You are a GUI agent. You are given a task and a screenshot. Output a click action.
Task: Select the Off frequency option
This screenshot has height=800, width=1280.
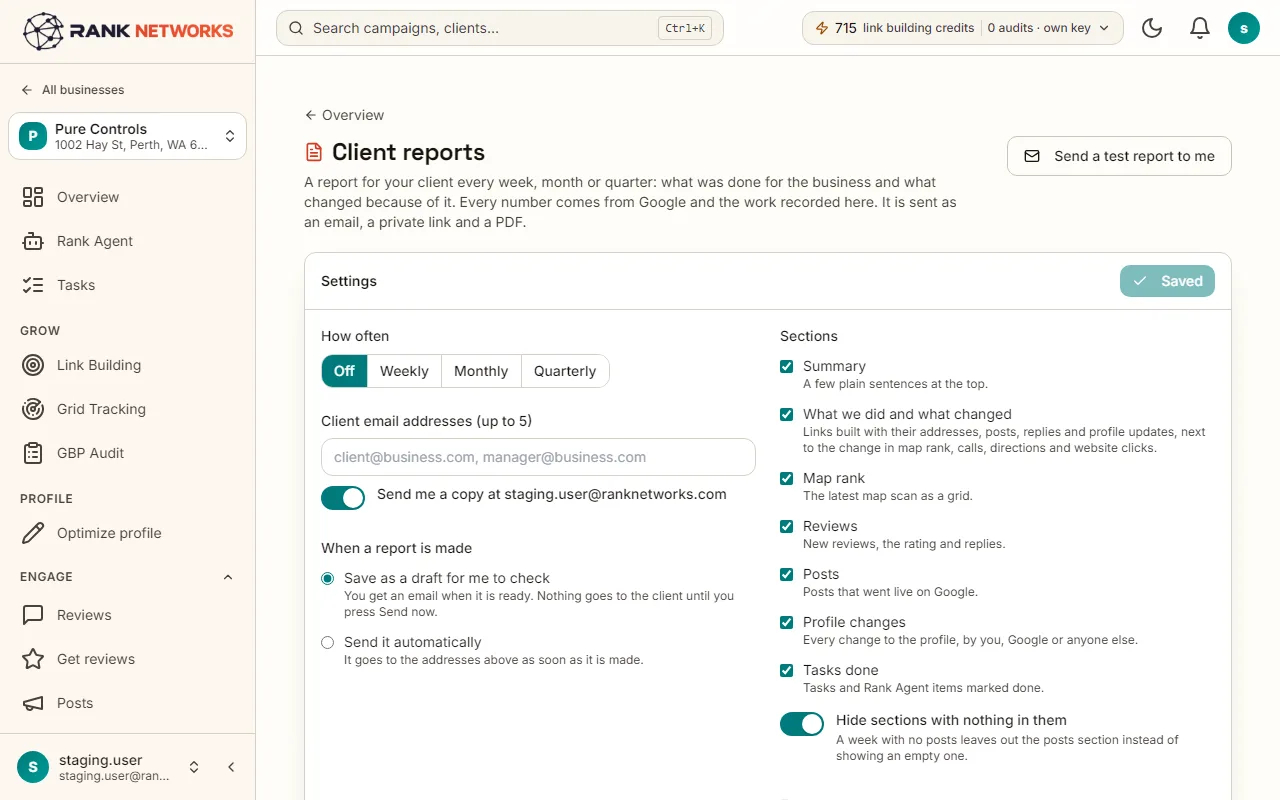pos(344,371)
